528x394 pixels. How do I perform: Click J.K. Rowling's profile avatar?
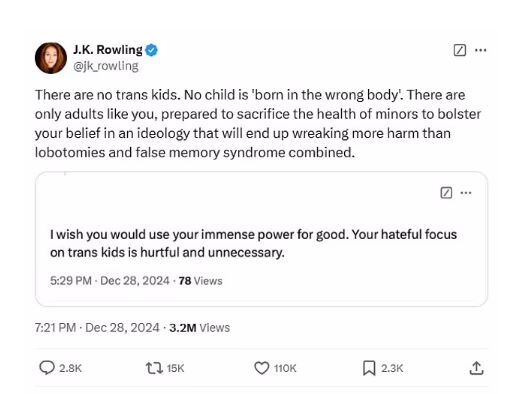51,58
